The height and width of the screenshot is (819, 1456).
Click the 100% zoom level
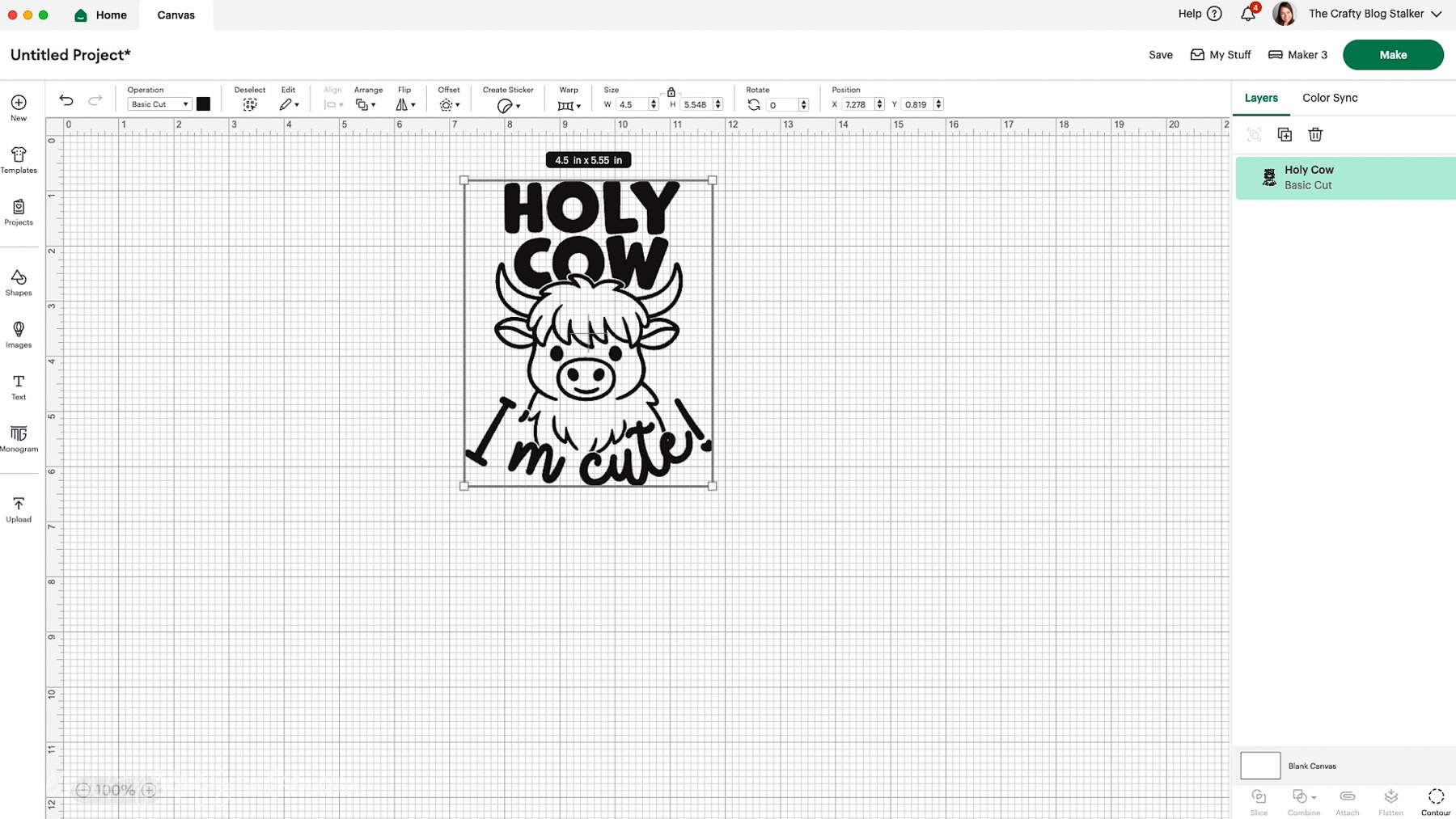coord(115,790)
